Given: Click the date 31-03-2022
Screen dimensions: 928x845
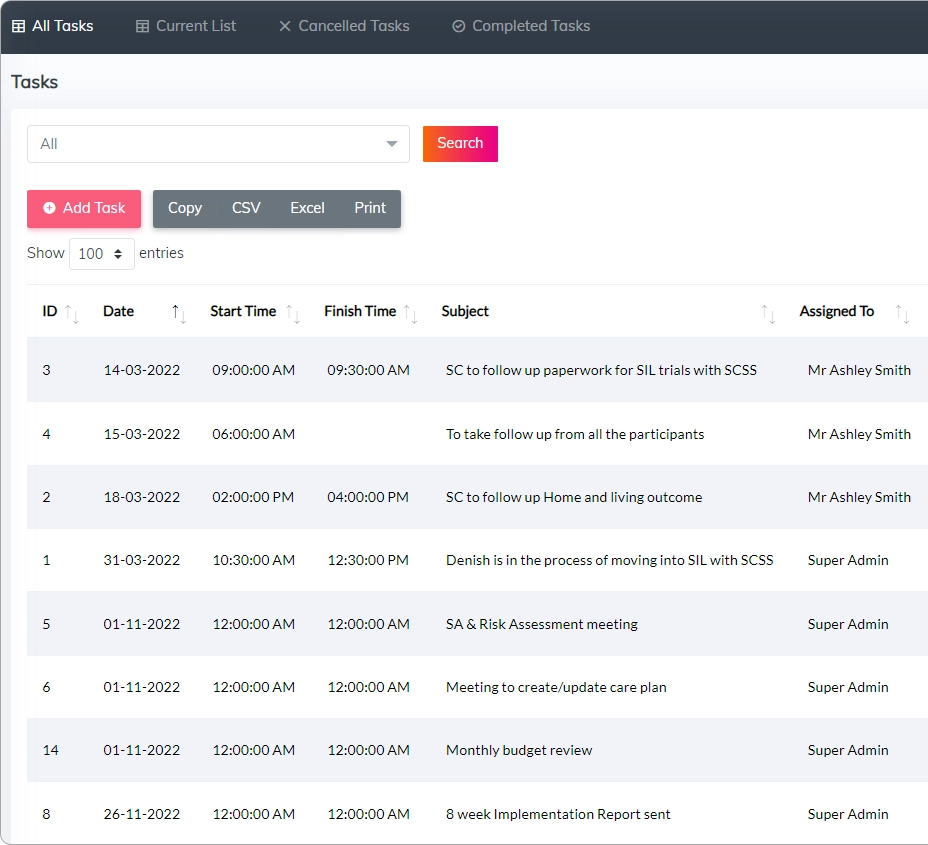Looking at the screenshot, I should tap(141, 560).
